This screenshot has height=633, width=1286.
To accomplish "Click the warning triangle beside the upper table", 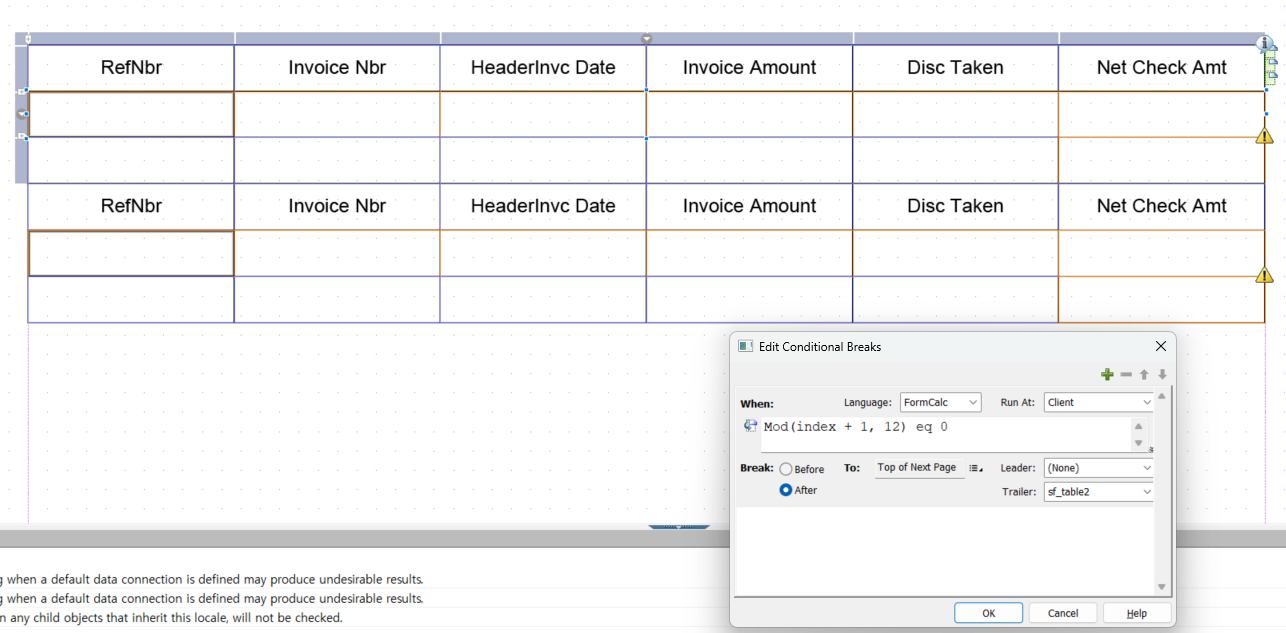I will tap(1264, 136).
